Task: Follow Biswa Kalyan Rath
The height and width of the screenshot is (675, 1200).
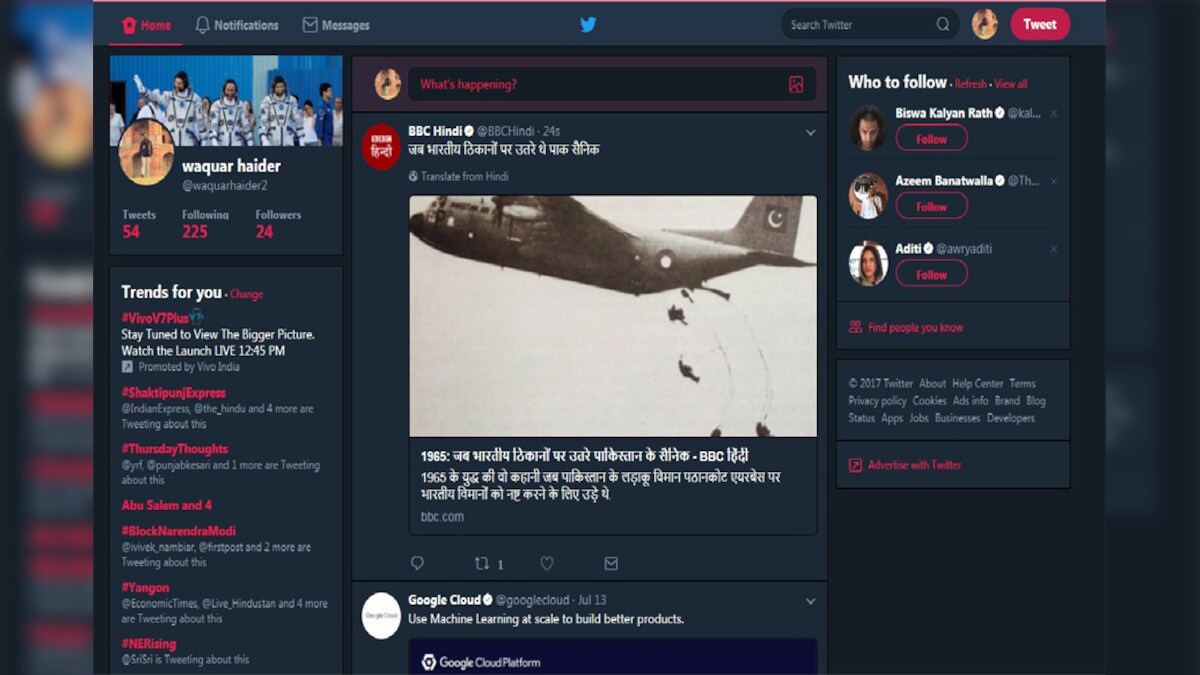Action: pyautogui.click(x=931, y=138)
